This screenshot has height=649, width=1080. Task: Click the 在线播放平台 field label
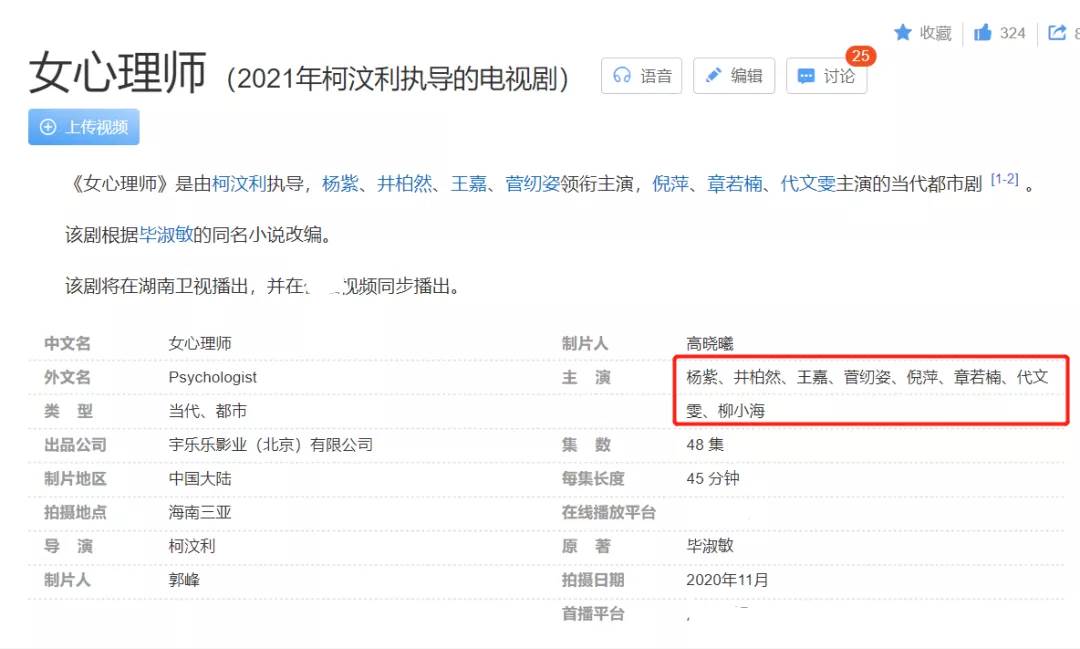pos(608,512)
